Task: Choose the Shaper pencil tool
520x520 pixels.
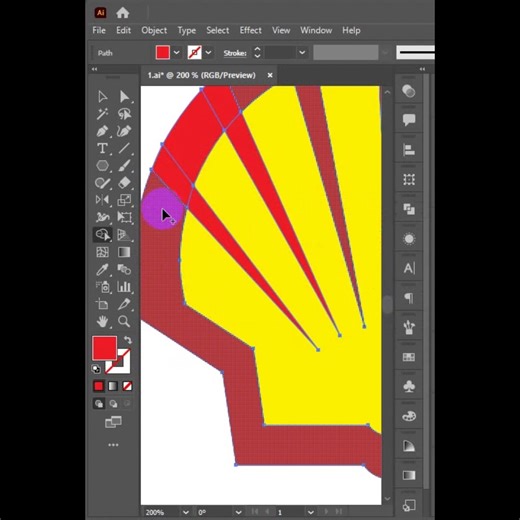Action: click(x=103, y=183)
